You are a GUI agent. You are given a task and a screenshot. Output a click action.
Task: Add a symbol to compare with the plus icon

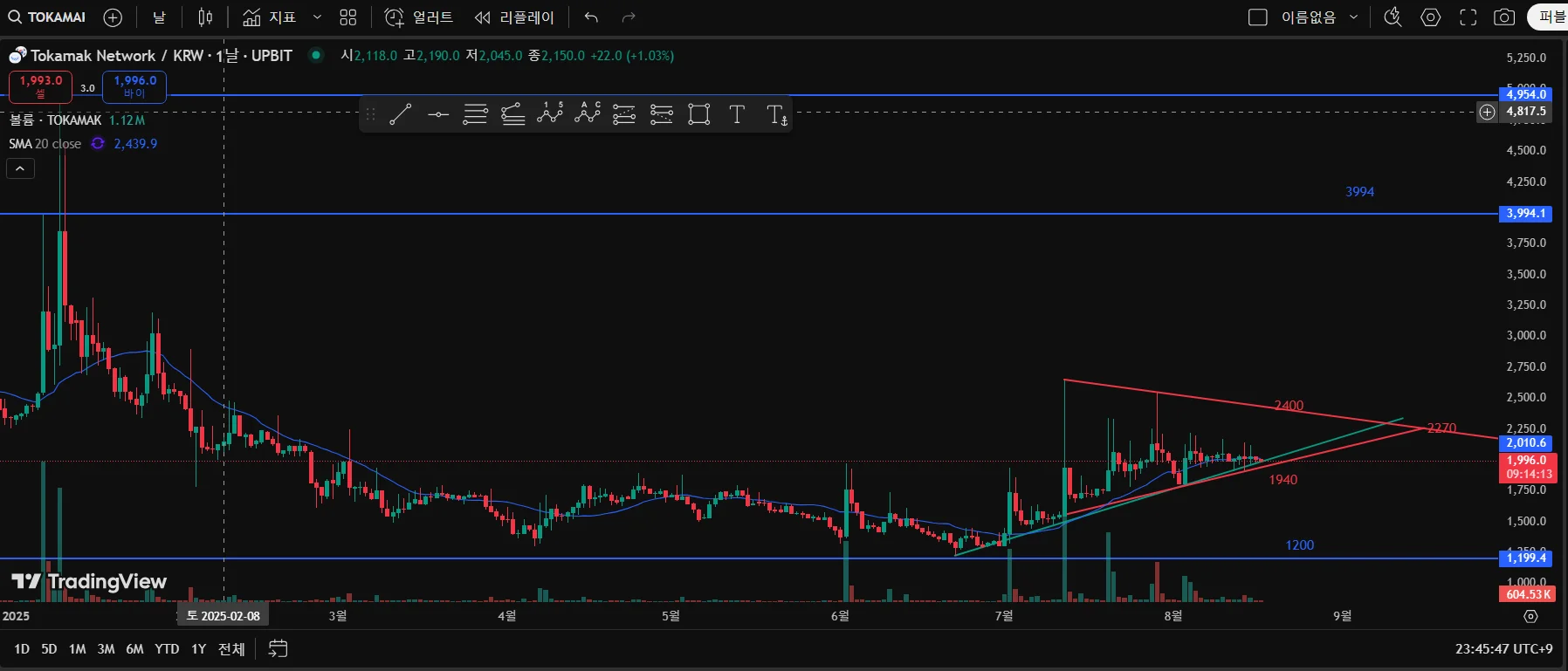tap(113, 17)
